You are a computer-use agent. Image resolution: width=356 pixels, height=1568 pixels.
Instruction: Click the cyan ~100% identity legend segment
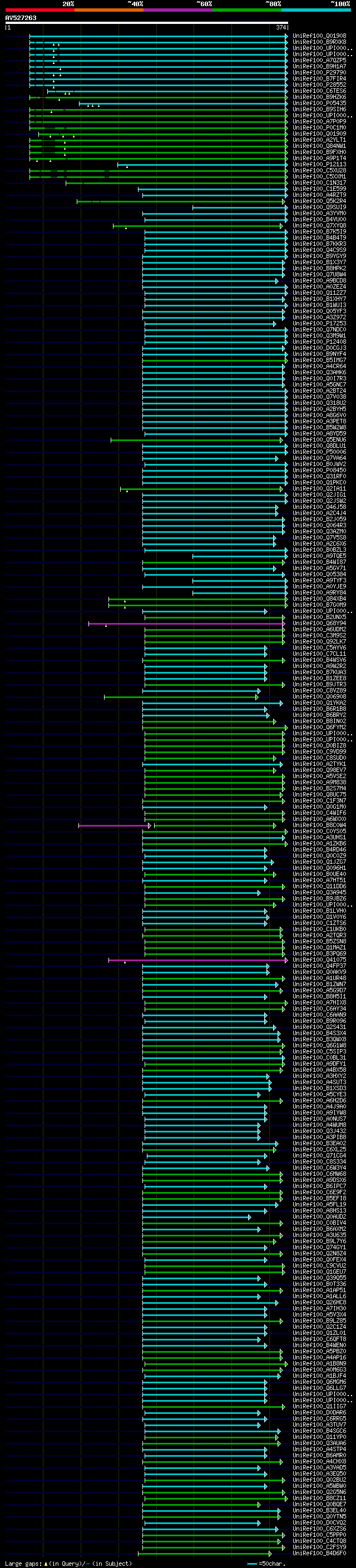click(316, 10)
